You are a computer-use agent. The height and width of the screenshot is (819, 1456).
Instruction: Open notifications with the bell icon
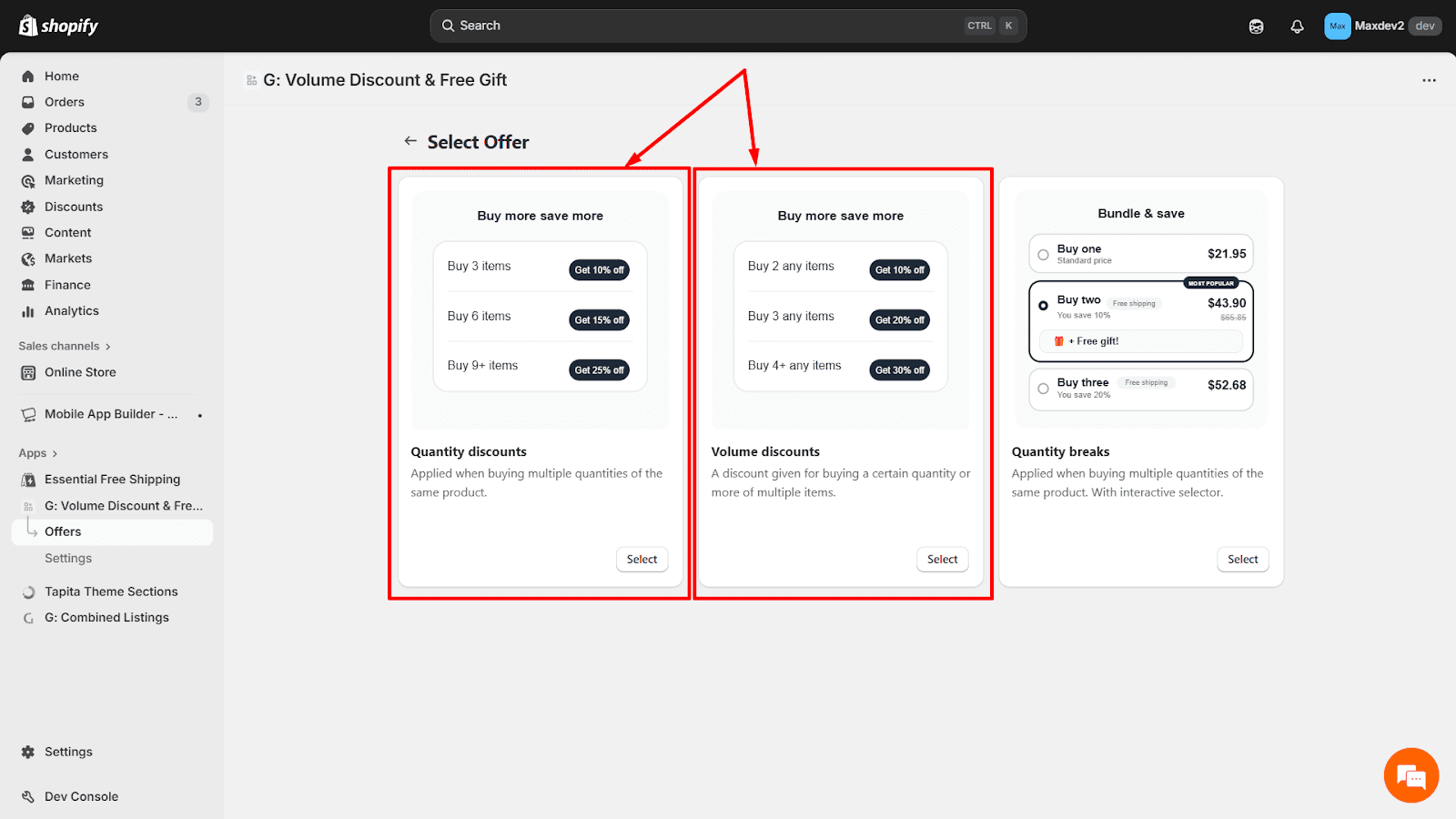point(1296,25)
